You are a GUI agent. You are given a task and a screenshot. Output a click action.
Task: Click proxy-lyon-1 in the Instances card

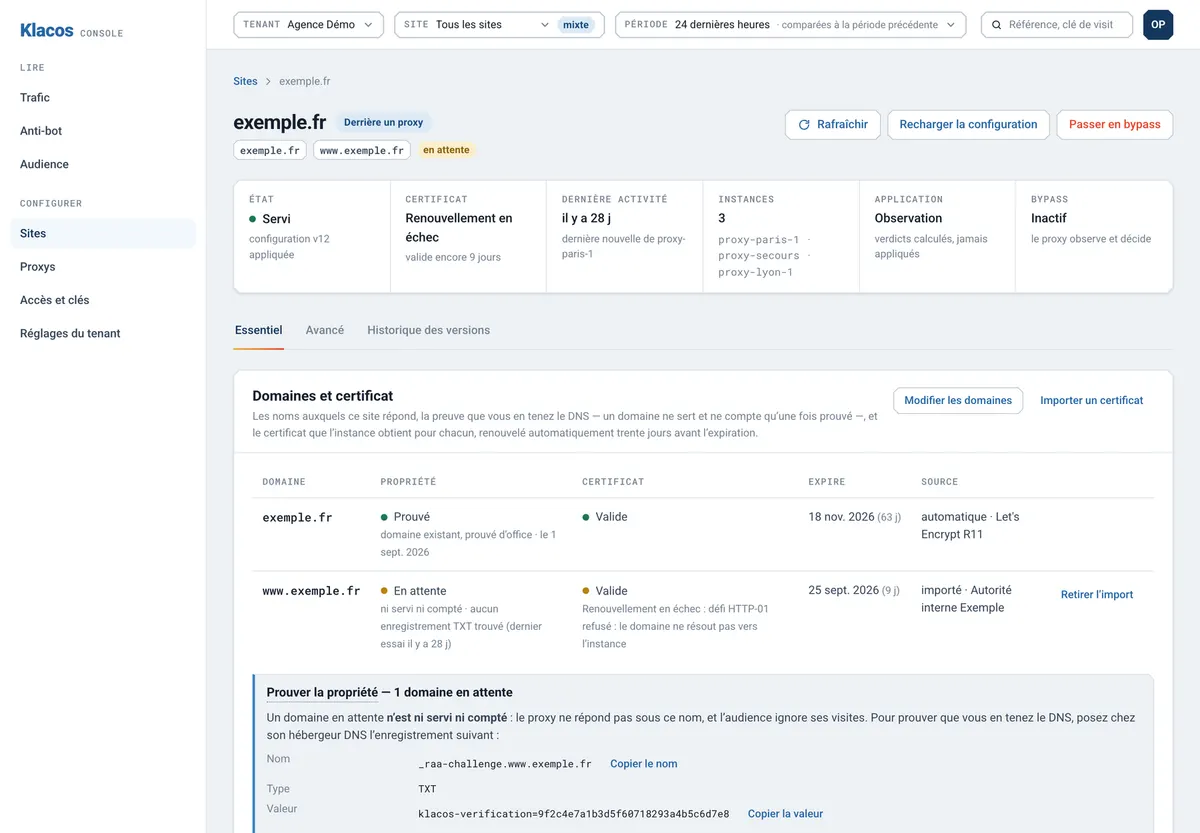[x=755, y=272]
